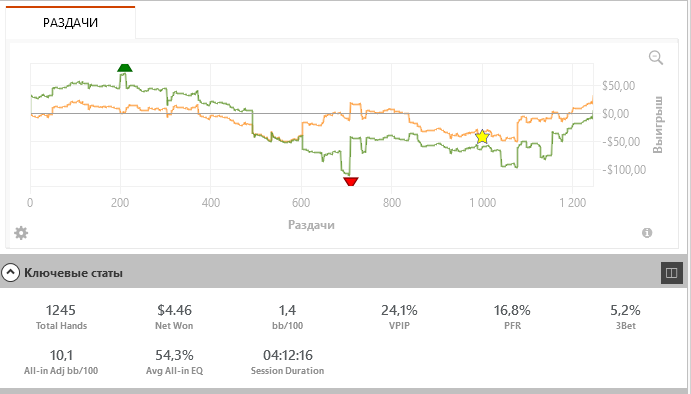Click the 54,3% Avg All-in EQ stat
This screenshot has height=394, width=691.
(175, 362)
